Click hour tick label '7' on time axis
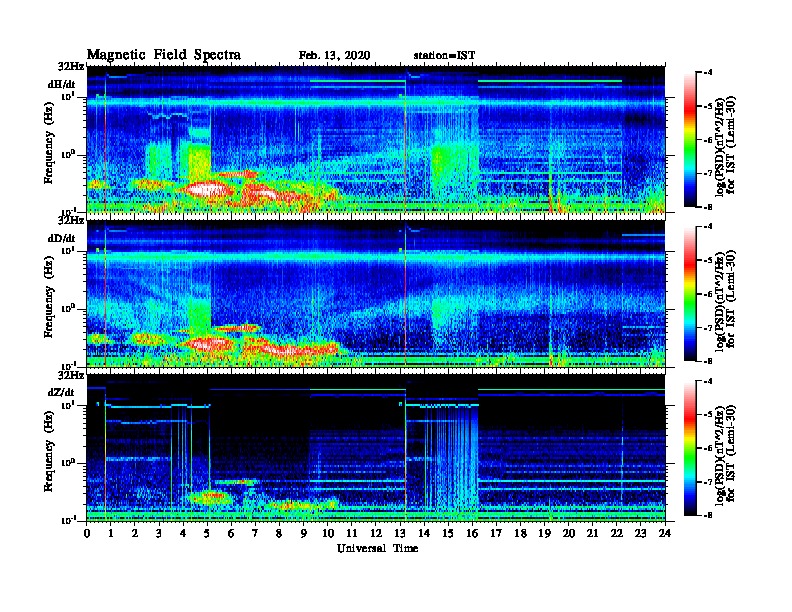This screenshot has width=792, height=612. coord(256,534)
